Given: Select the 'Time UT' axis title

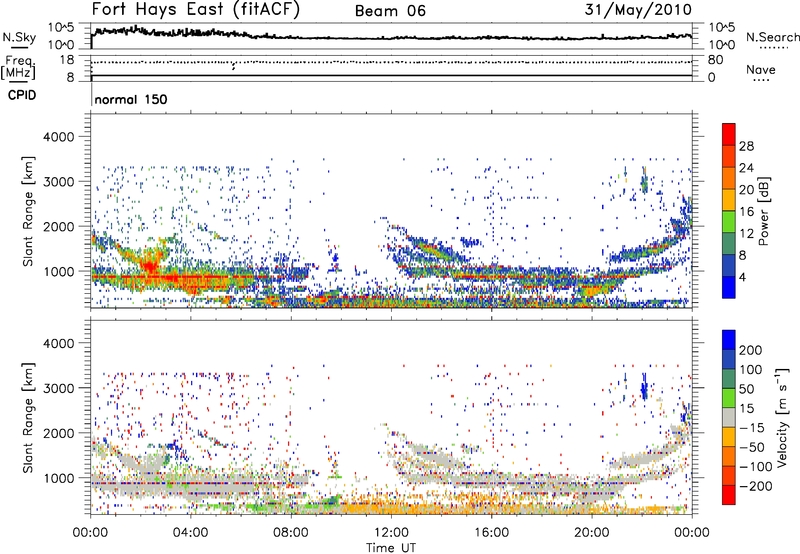Looking at the screenshot, I should tap(391, 548).
